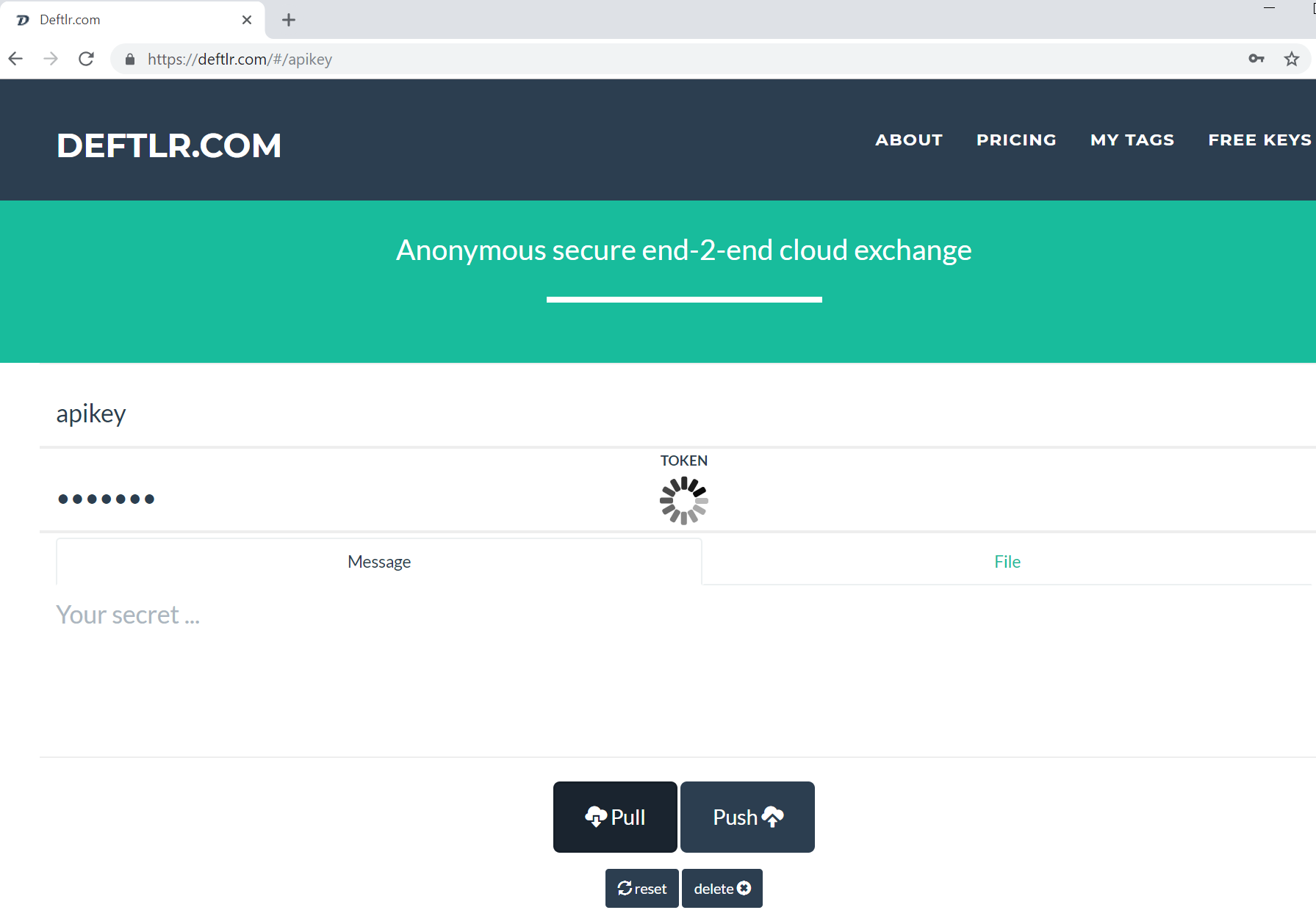Close the Deftlr.com tab

[247, 20]
